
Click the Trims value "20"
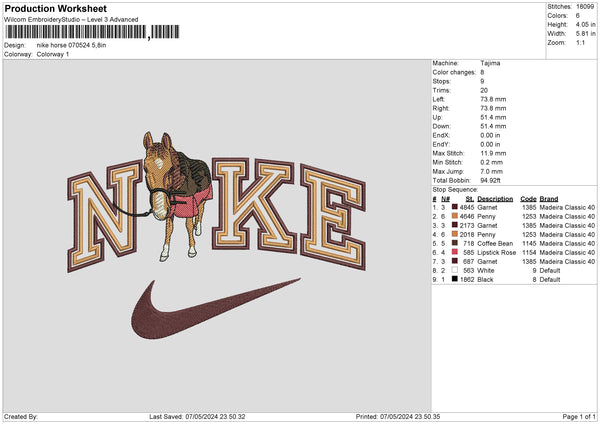point(484,90)
